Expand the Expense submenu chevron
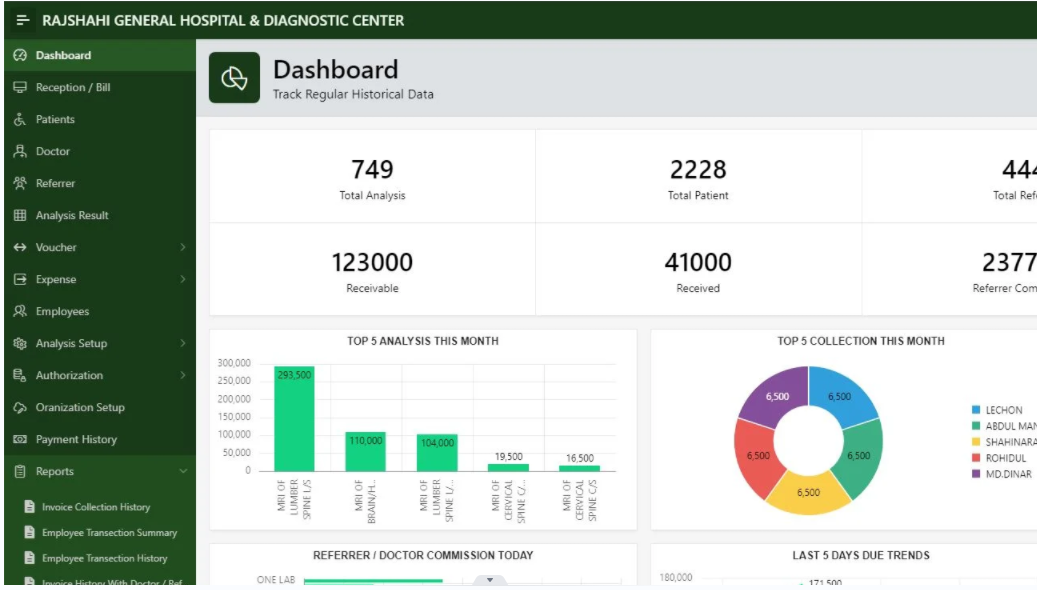The width and height of the screenshot is (1037, 590). (182, 280)
